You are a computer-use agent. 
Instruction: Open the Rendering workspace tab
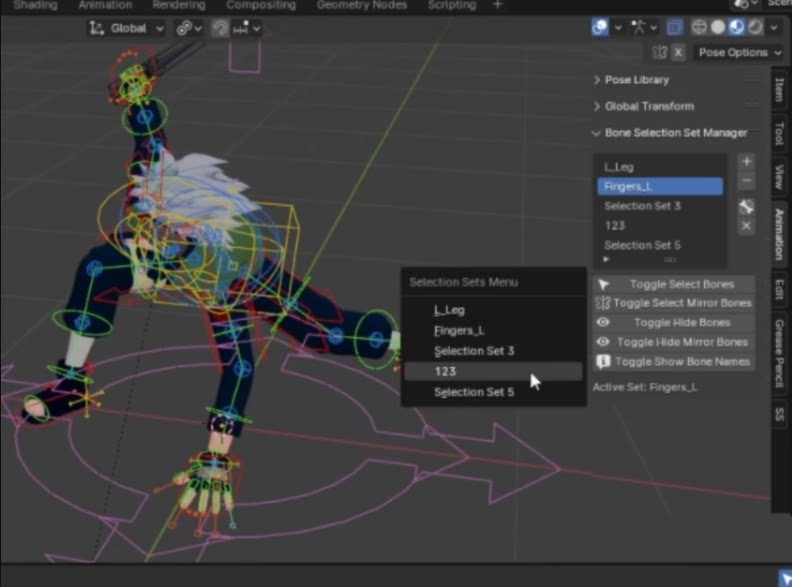click(179, 5)
